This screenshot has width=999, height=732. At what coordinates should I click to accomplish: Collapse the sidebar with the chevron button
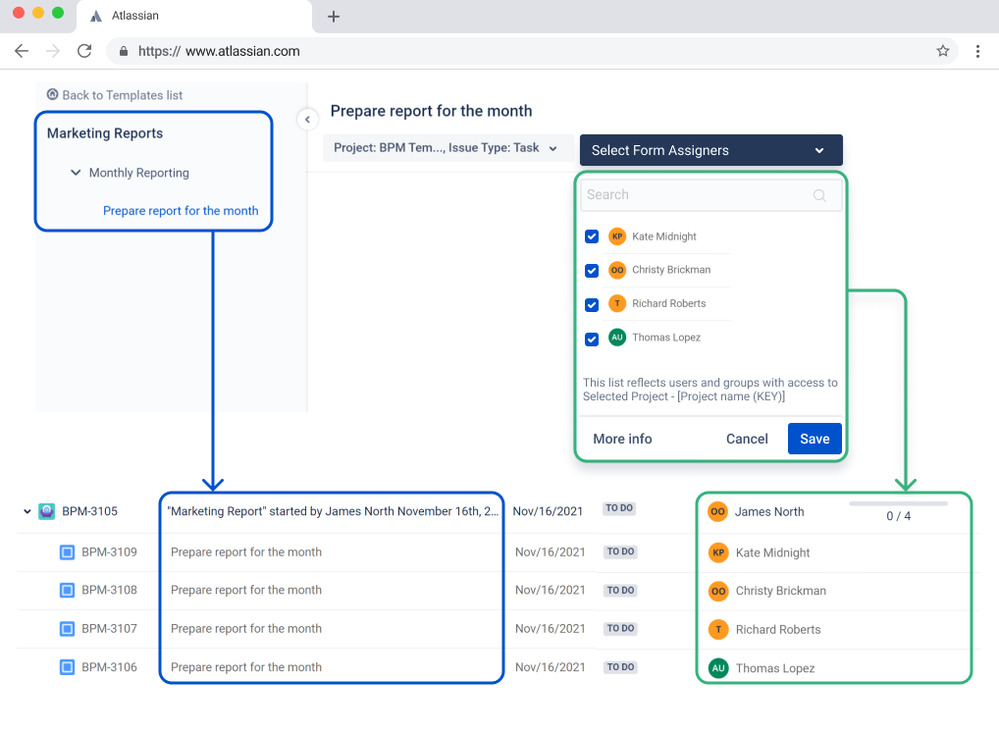(307, 119)
